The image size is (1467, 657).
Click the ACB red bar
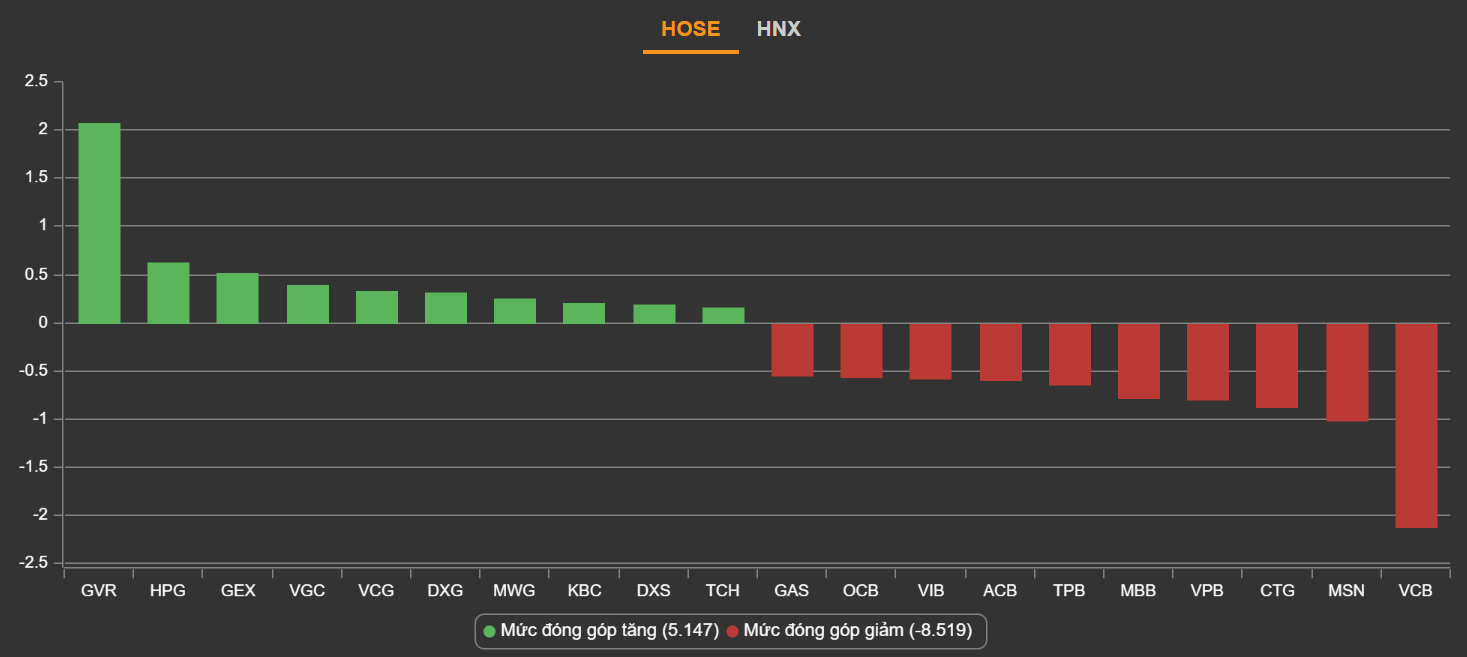pyautogui.click(x=1000, y=352)
